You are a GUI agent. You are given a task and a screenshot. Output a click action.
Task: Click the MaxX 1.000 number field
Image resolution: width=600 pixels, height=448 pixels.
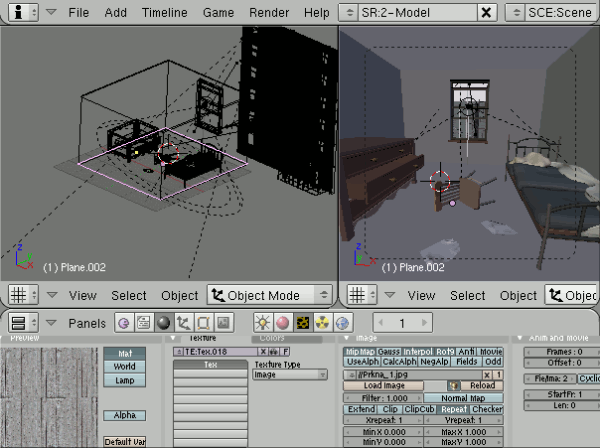pos(464,432)
